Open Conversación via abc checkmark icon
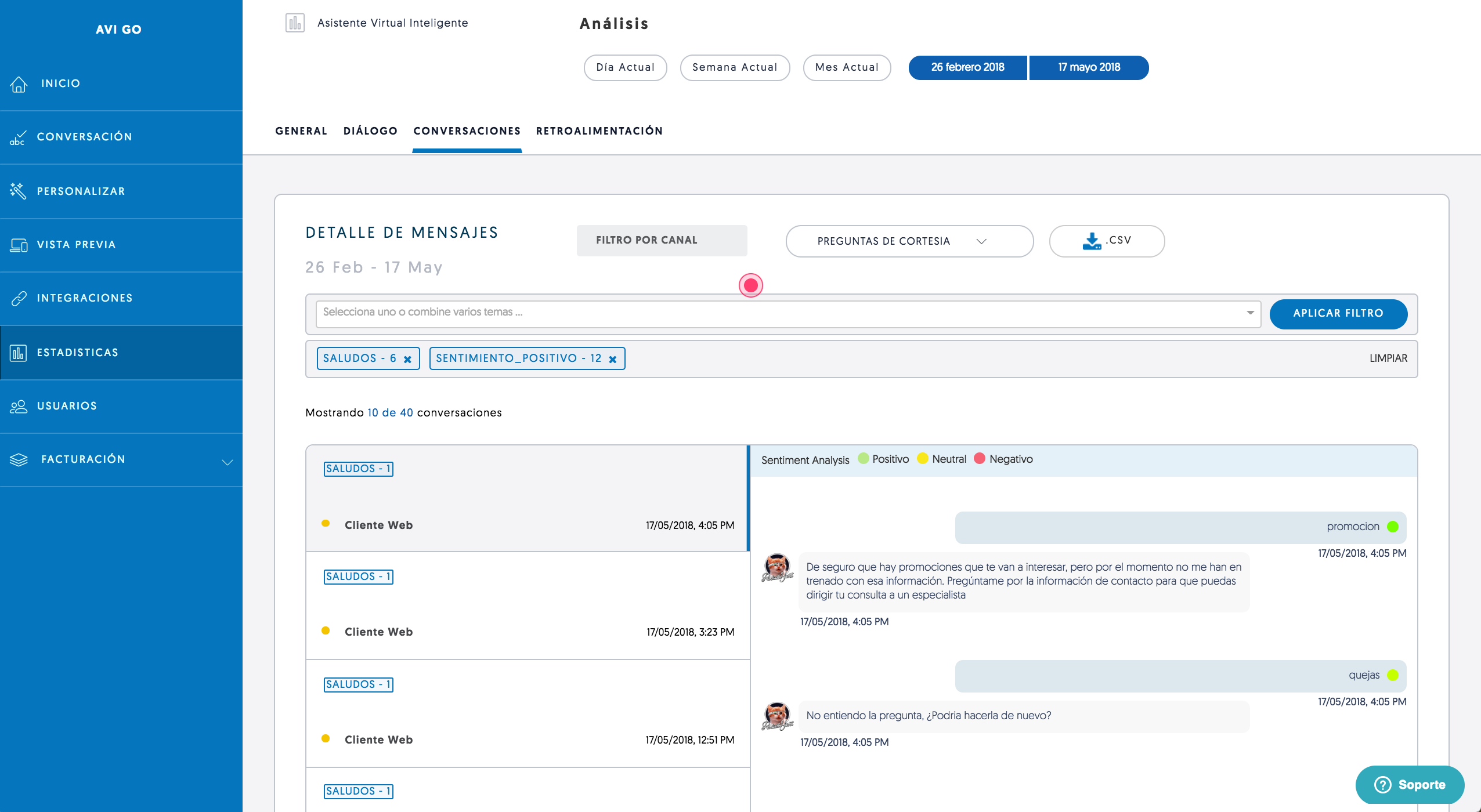The image size is (1481, 812). pos(17,137)
